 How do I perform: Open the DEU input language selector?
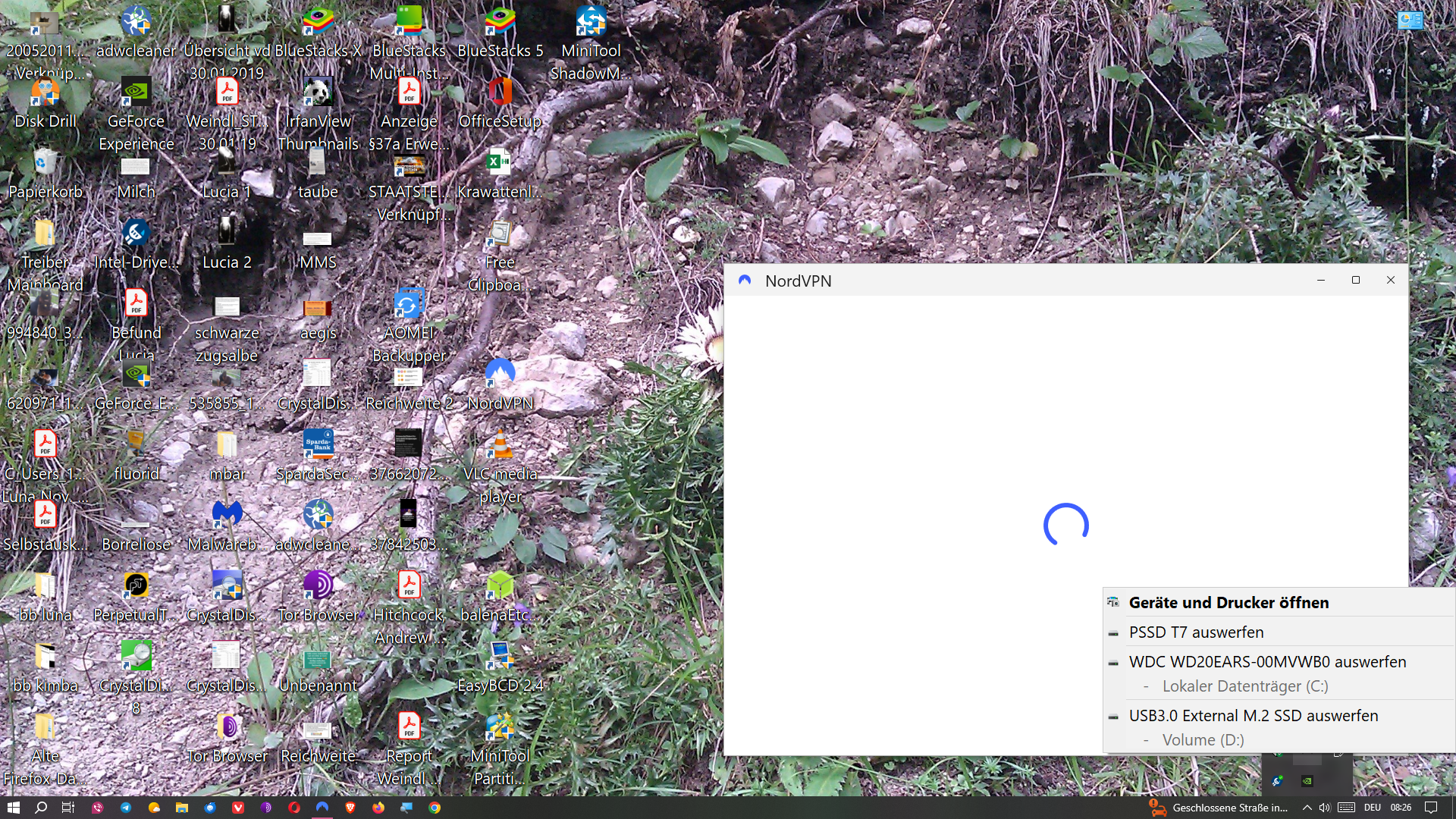coord(1372,808)
